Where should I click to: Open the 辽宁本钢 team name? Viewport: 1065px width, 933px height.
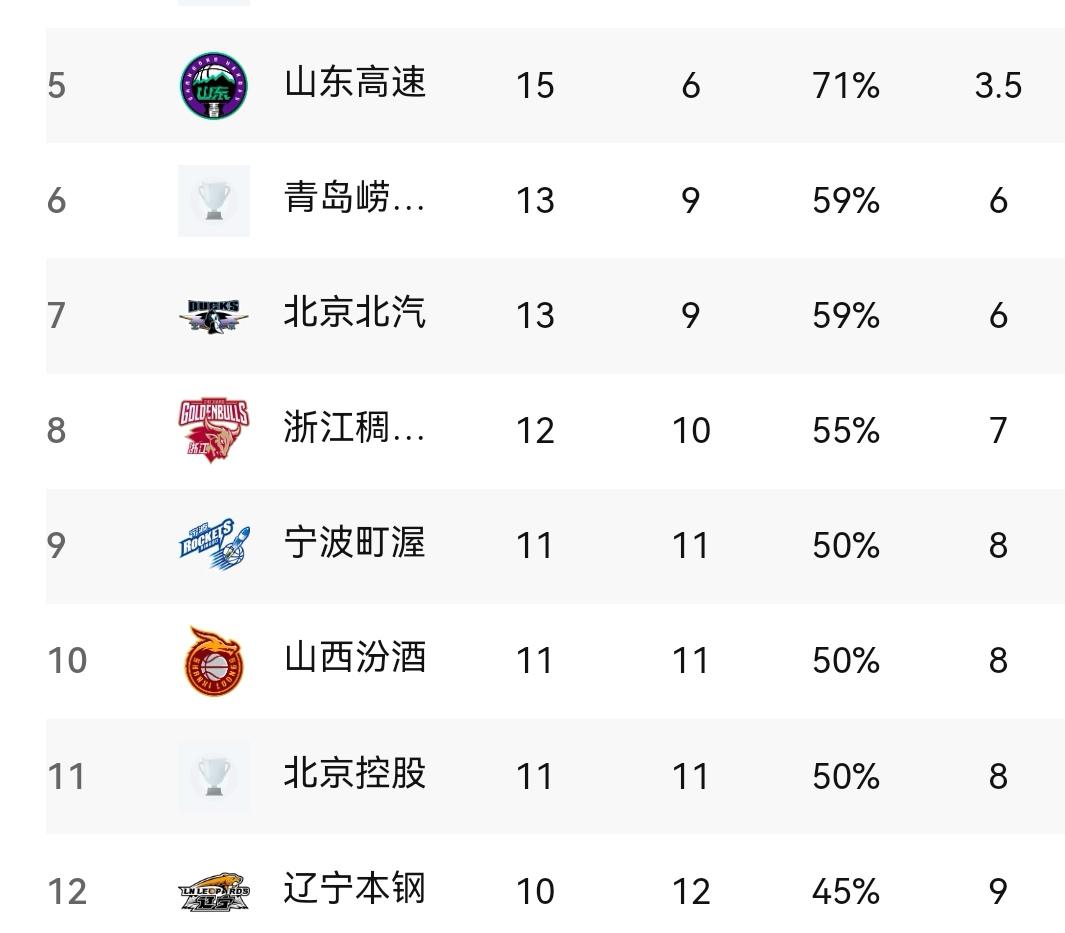click(355, 889)
